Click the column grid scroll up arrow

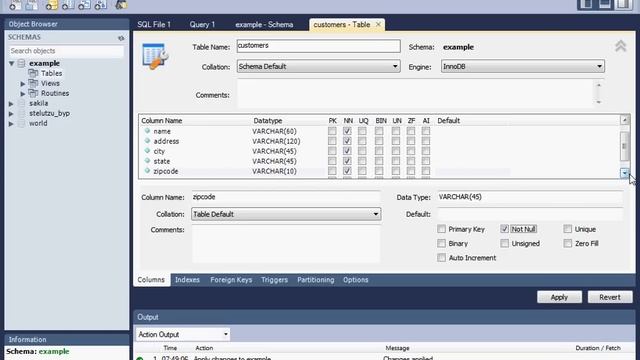[624, 120]
